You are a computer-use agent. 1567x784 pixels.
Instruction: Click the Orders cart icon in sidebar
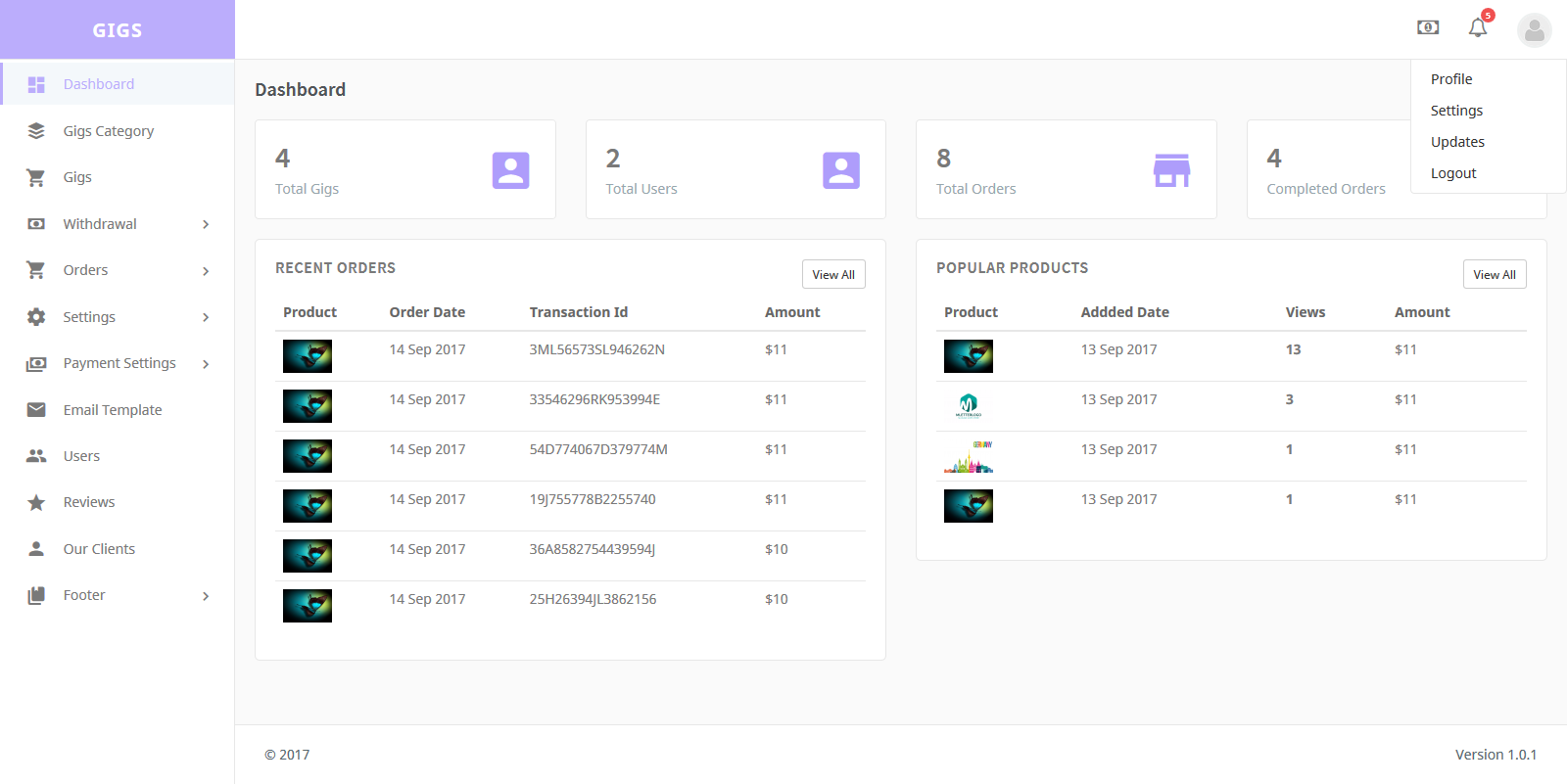pyautogui.click(x=36, y=270)
